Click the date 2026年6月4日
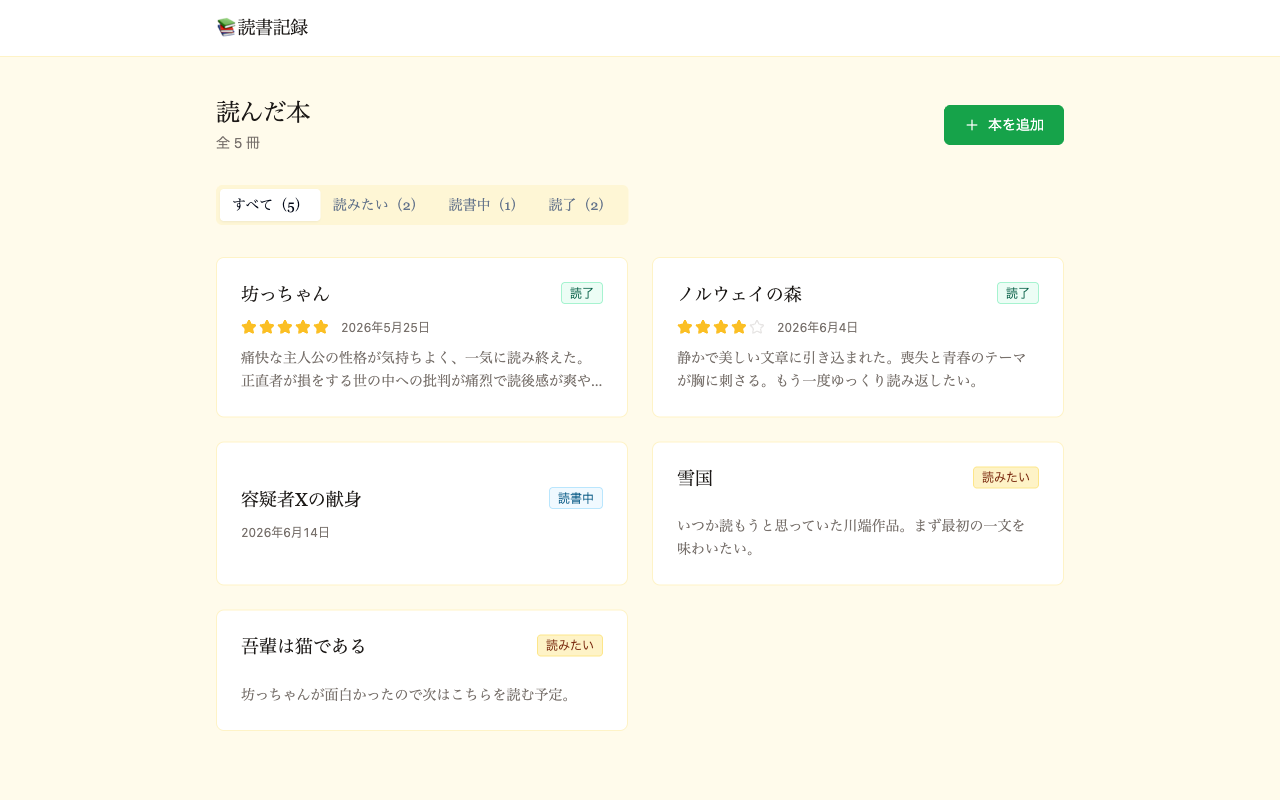 (x=817, y=327)
